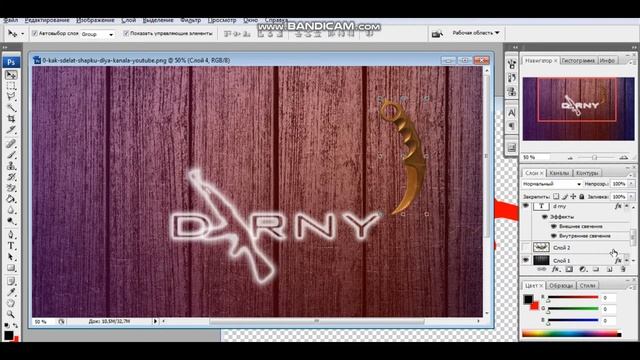Click new adjustment layer icon

582,269
